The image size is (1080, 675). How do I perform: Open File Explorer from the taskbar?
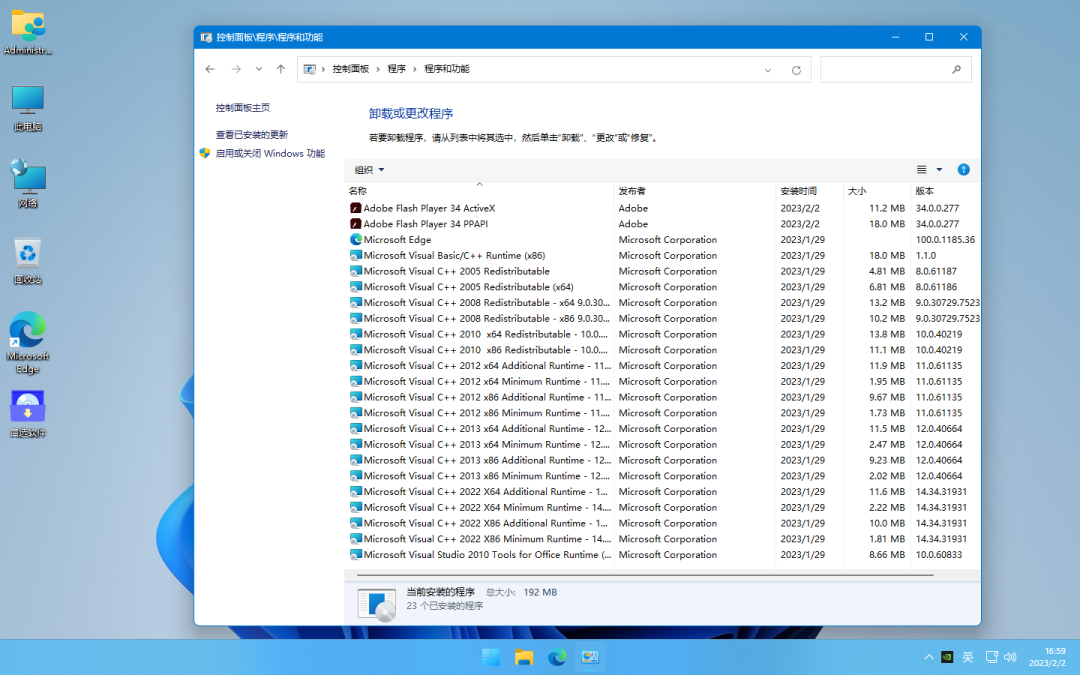(x=524, y=657)
